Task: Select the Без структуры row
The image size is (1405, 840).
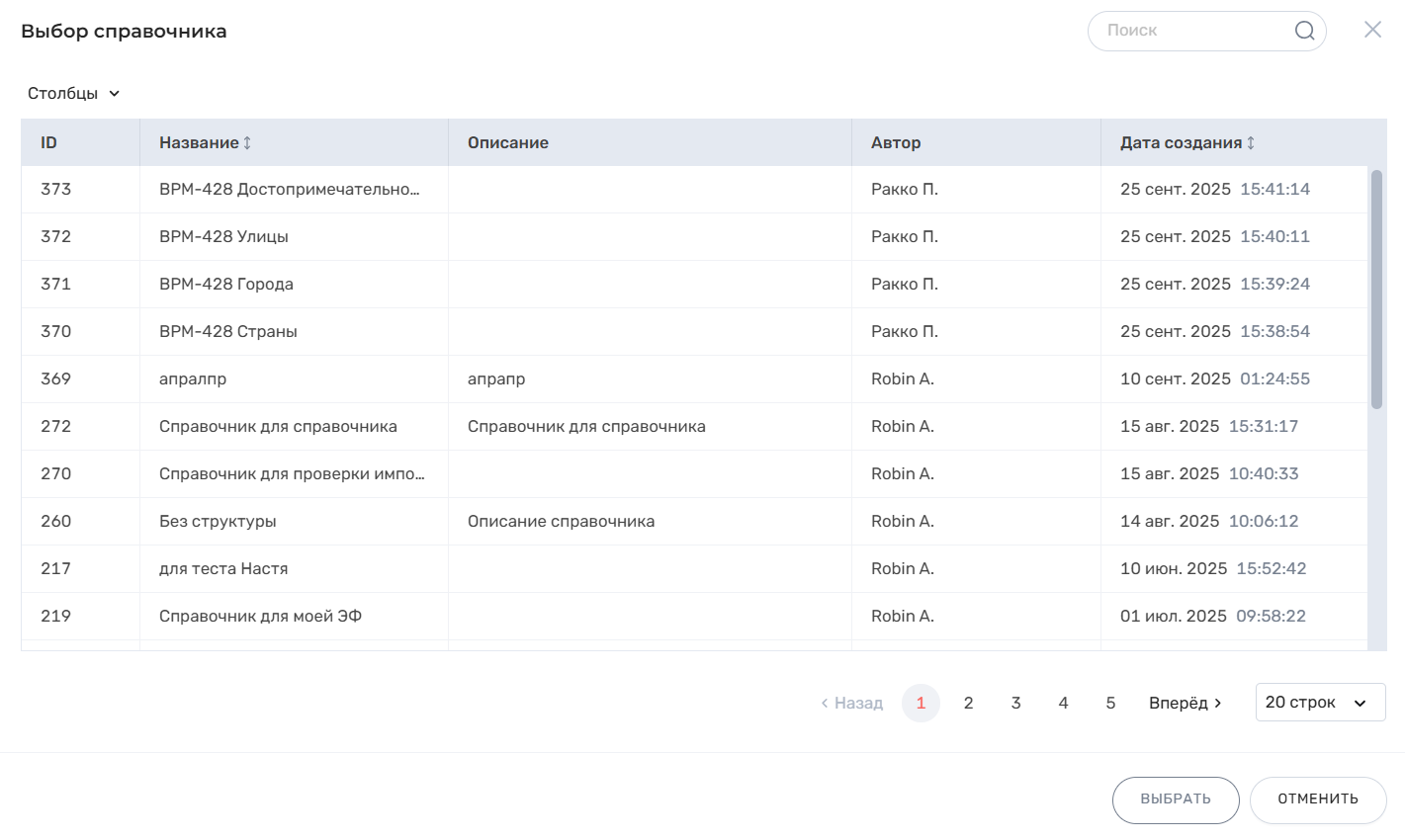Action: pos(218,522)
